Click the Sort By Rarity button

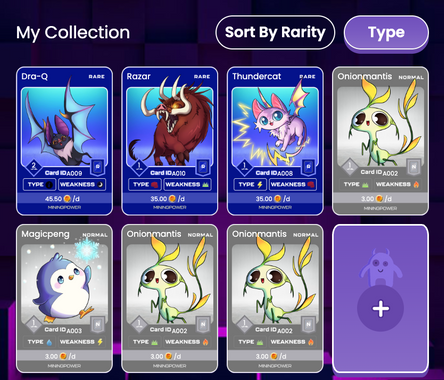(275, 32)
